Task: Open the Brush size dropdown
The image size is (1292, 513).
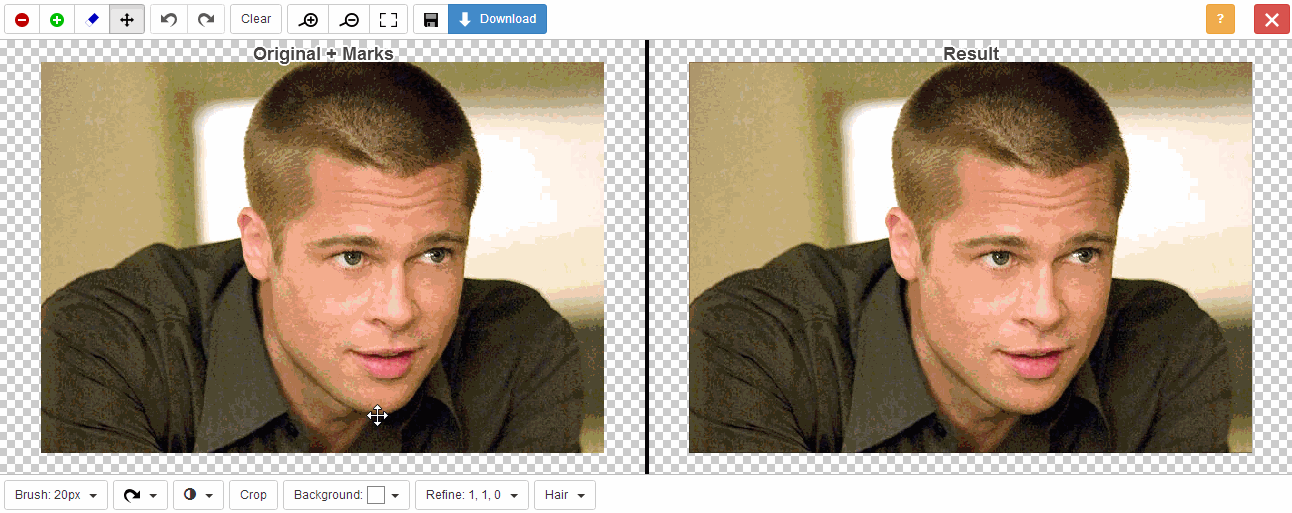Action: [56, 495]
